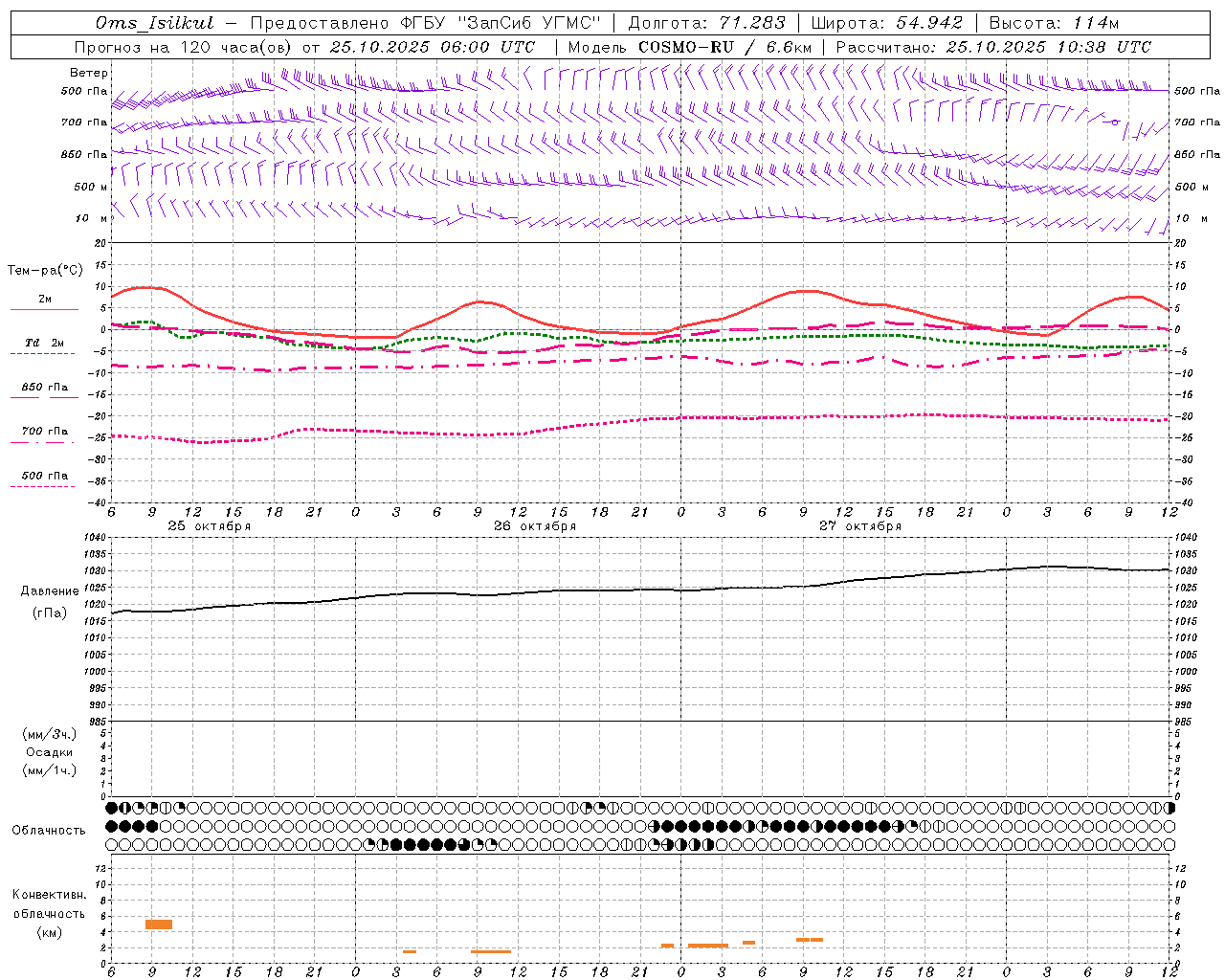
Task: Click the 700 гПа temperature legend line
Action: (43, 442)
